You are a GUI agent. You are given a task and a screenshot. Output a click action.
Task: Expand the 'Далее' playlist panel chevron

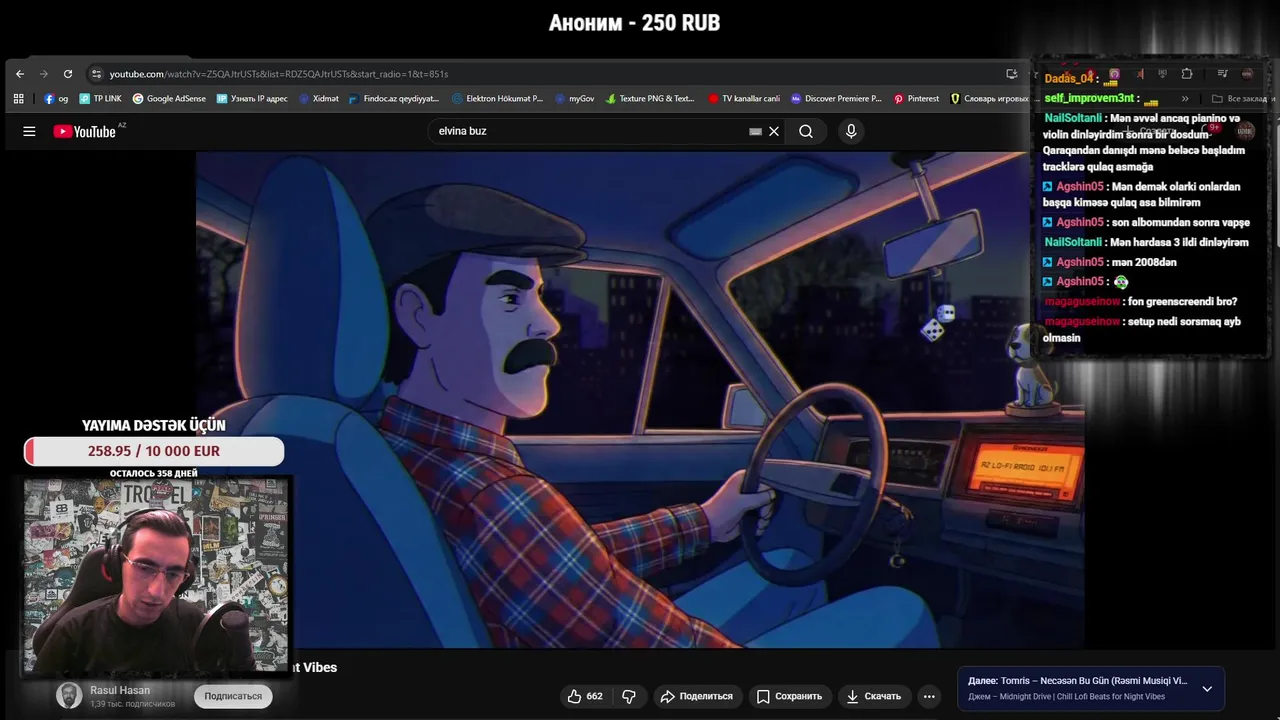point(1207,688)
